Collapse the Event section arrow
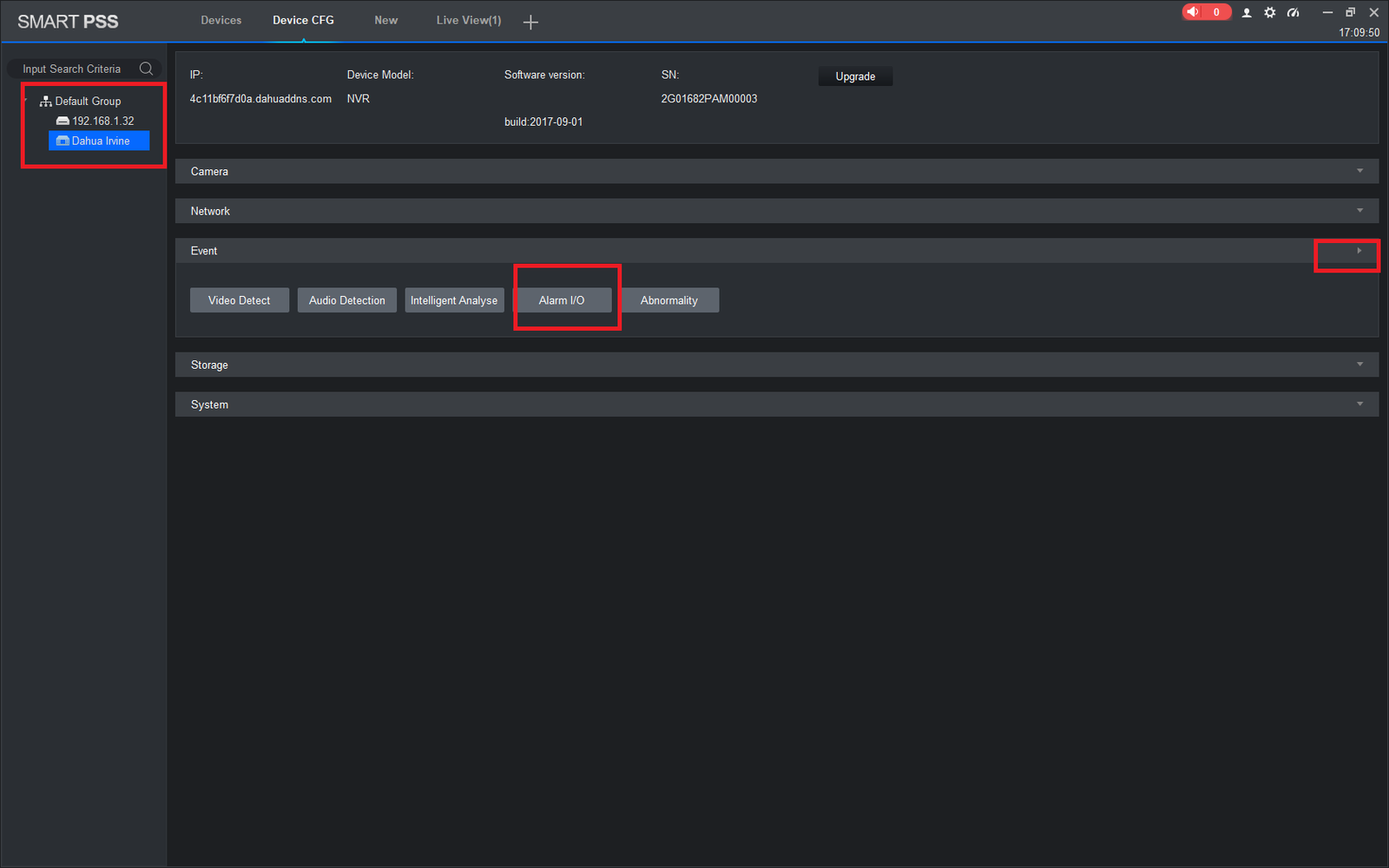The width and height of the screenshot is (1389, 868). click(1359, 251)
